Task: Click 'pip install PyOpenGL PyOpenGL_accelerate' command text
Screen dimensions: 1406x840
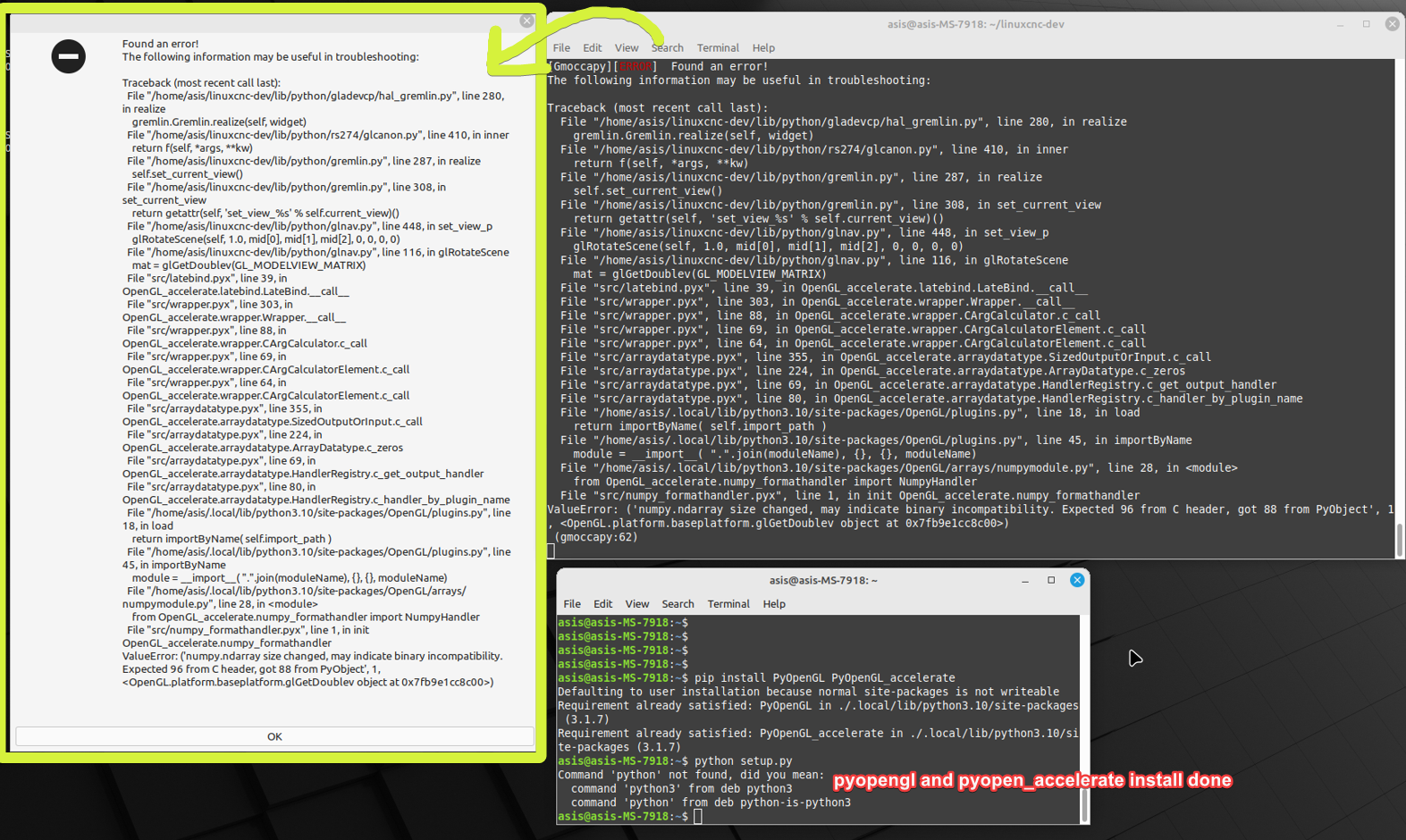Action: (824, 678)
